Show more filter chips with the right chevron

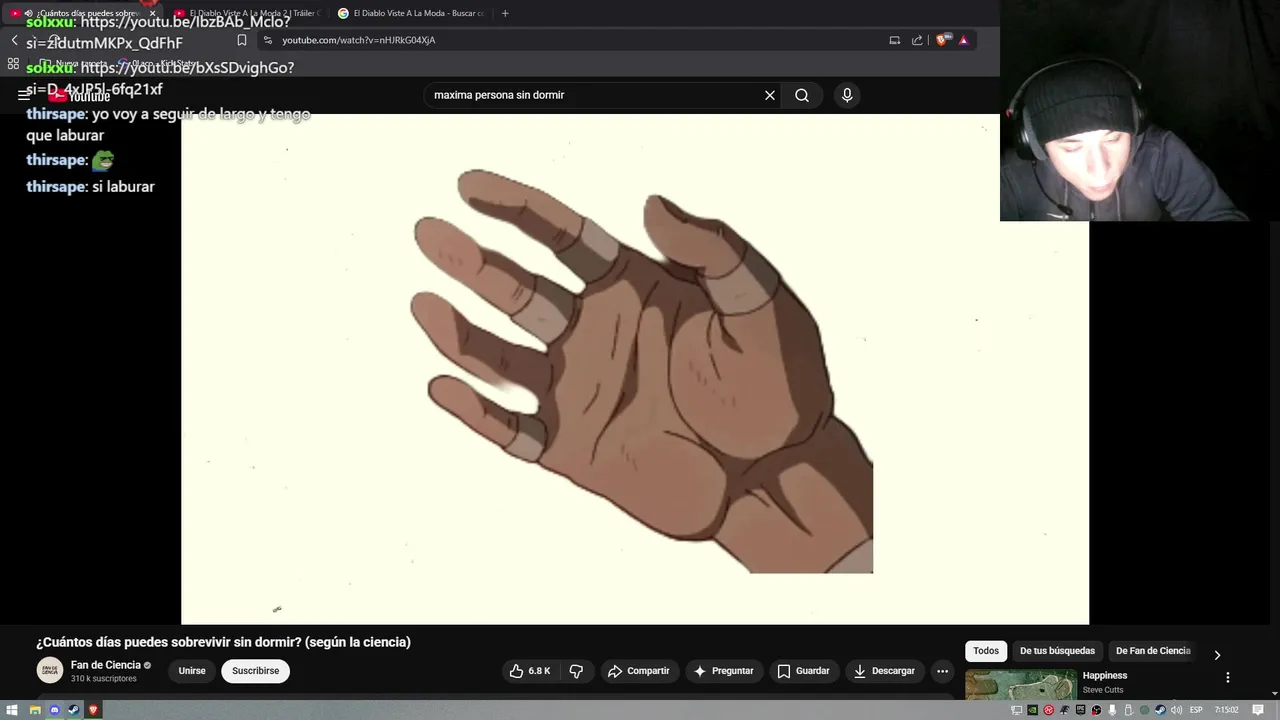click(1217, 655)
